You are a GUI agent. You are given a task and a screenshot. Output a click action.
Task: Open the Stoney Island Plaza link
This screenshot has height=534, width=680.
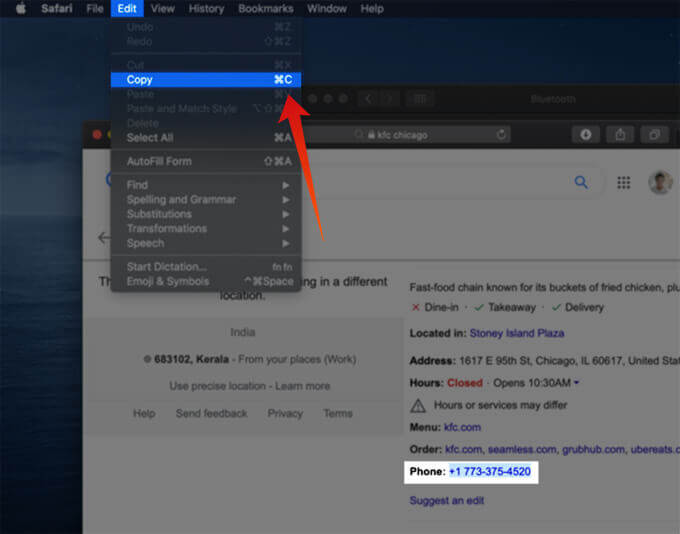click(x=517, y=333)
